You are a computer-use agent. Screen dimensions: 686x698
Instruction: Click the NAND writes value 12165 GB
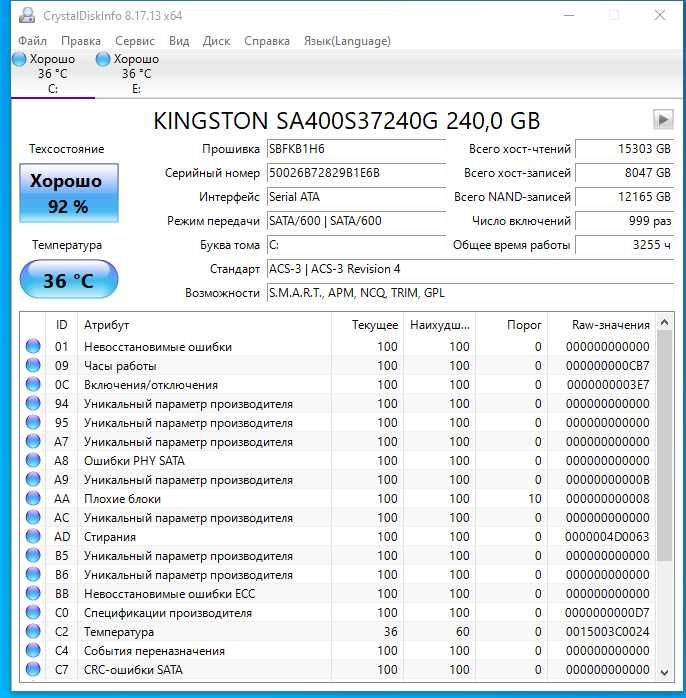coord(624,197)
